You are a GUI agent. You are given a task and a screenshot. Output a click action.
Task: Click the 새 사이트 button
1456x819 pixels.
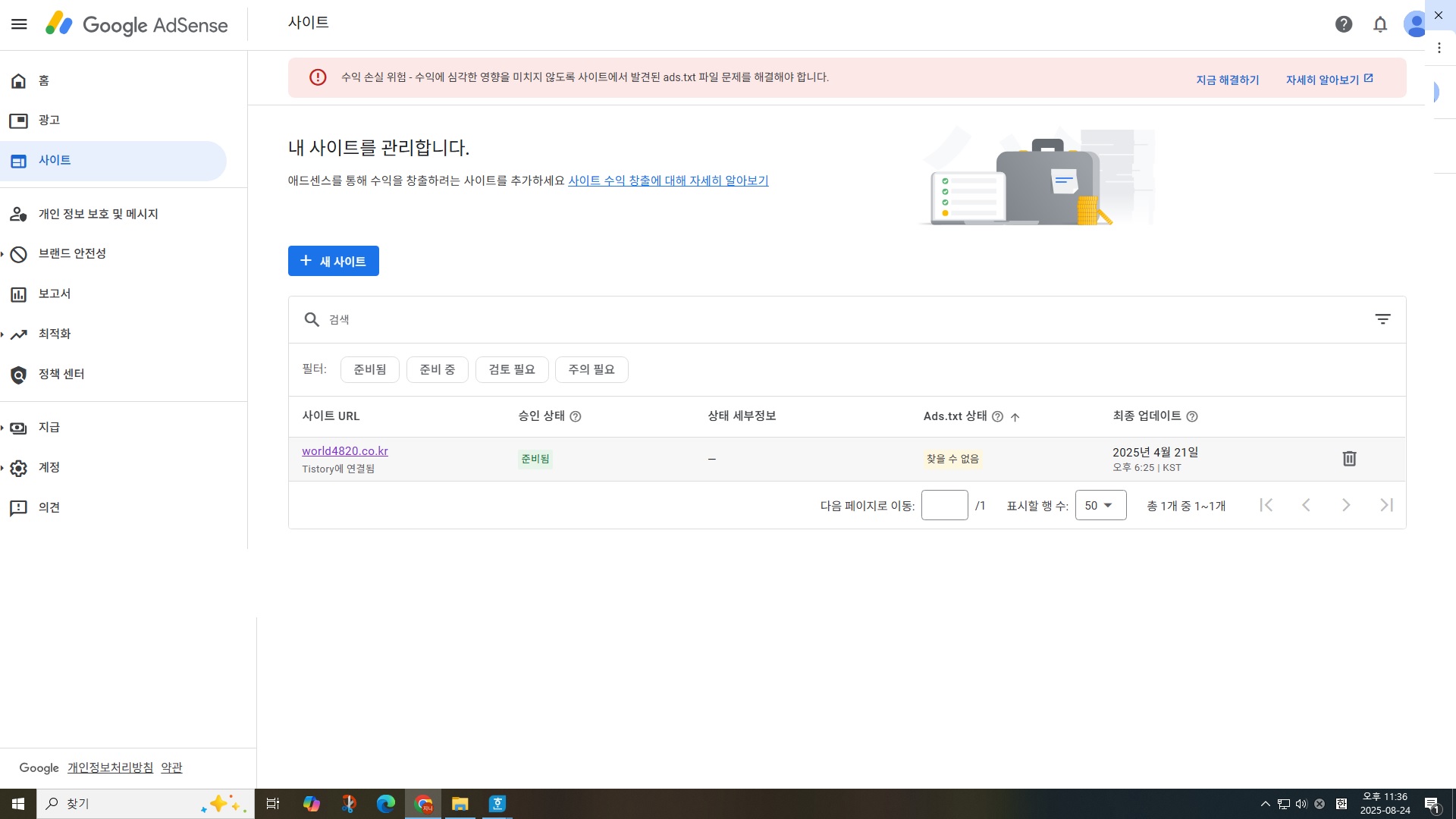(333, 261)
